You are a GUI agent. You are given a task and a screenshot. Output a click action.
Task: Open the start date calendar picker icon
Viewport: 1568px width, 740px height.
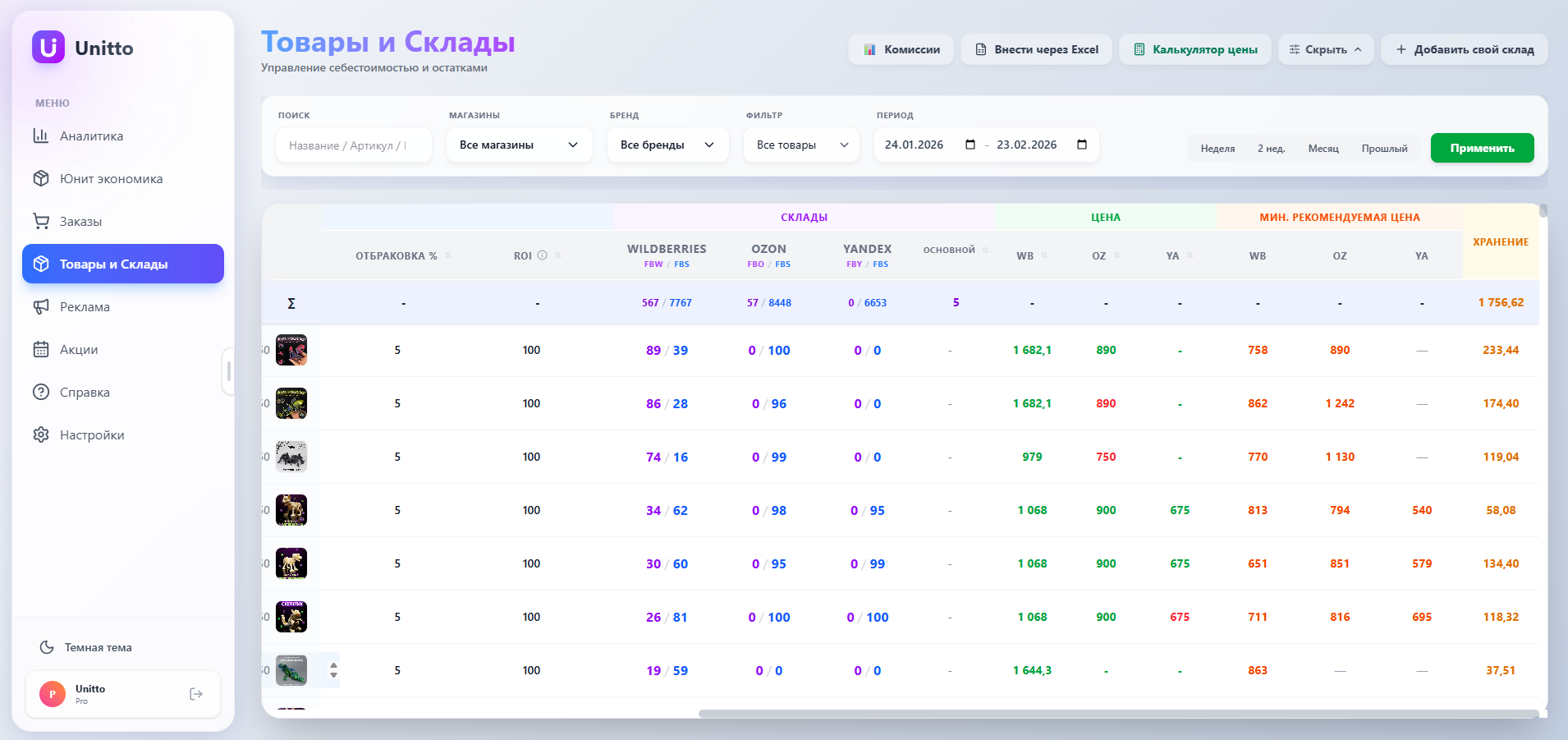pyautogui.click(x=970, y=144)
